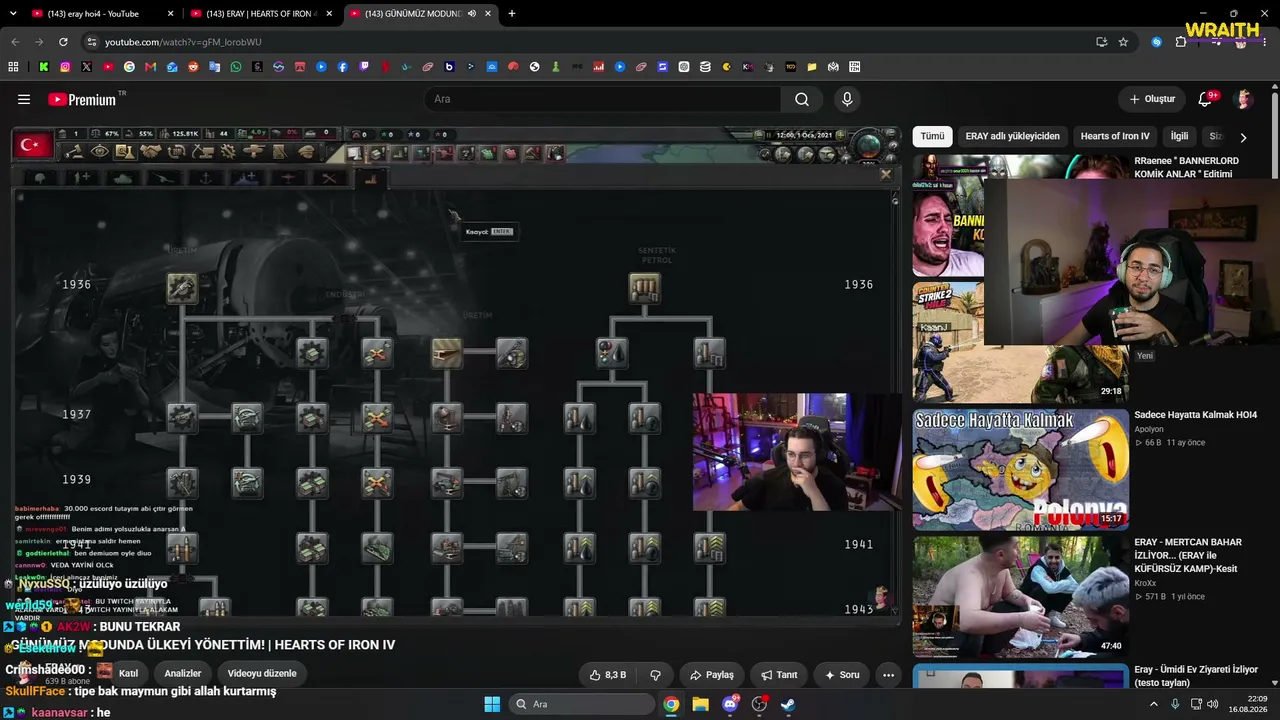Open the Gmail bookmark
This screenshot has height=720, width=1280.
[x=151, y=67]
